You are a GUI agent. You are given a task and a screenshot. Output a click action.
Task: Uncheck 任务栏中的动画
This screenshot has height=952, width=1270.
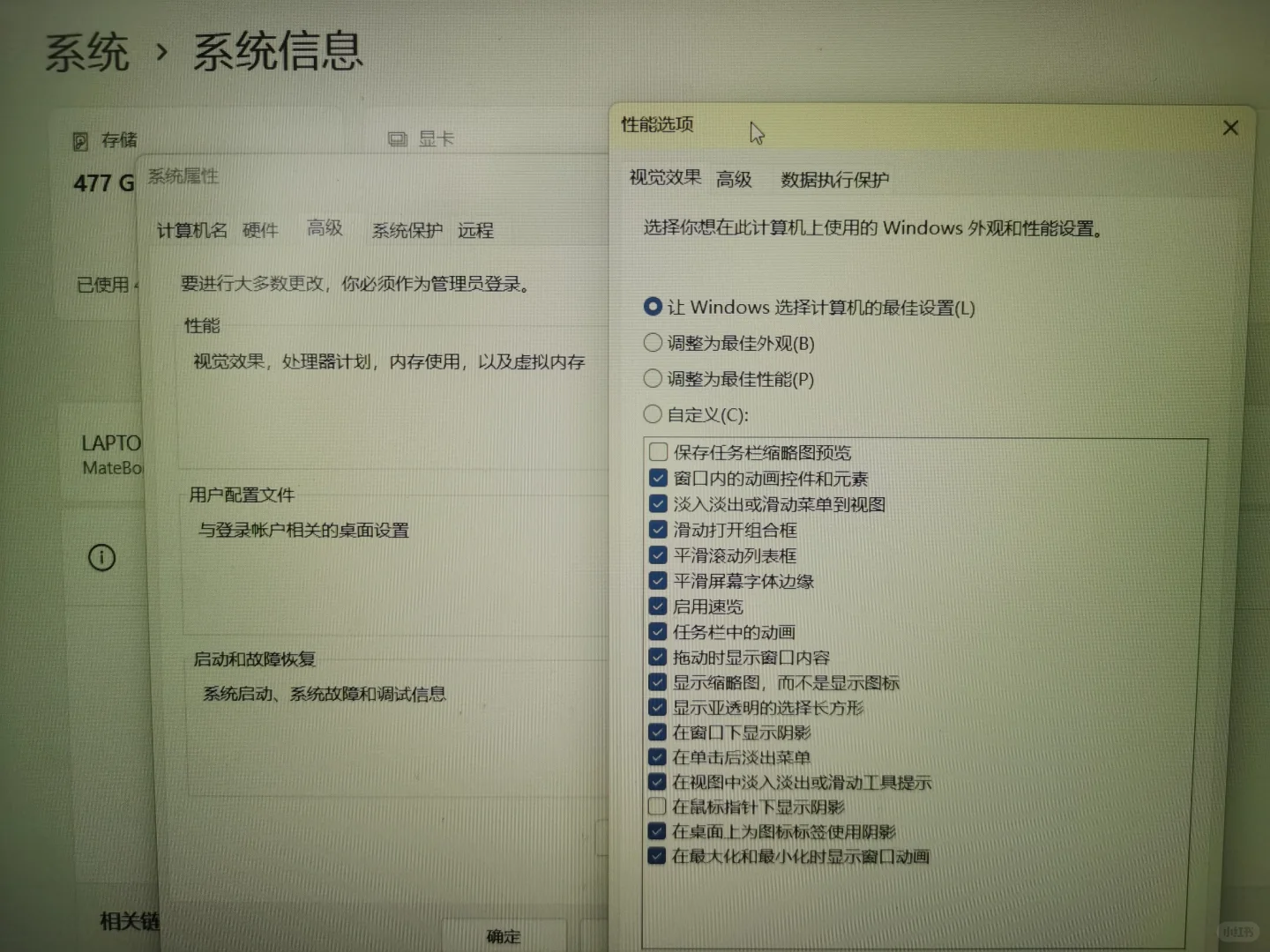tap(657, 631)
